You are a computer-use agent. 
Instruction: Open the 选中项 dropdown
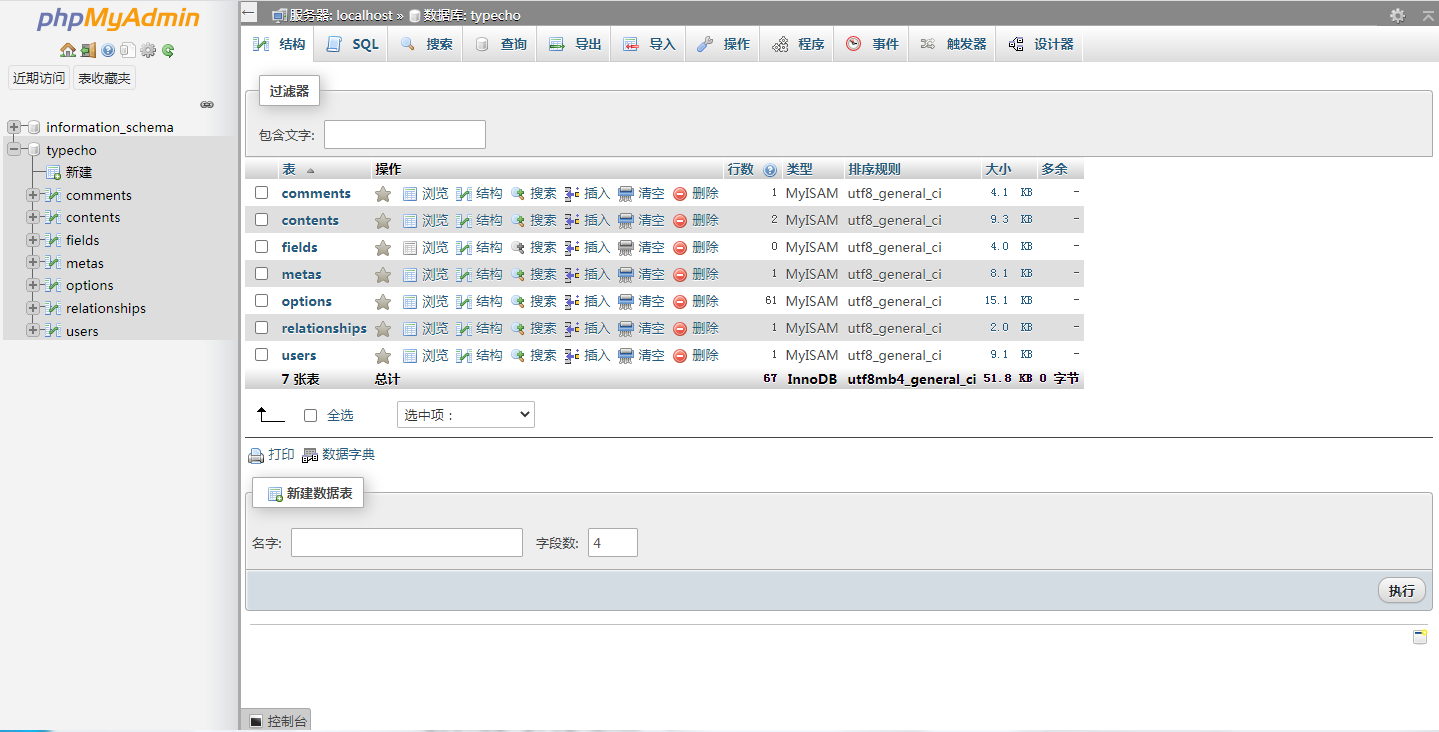click(x=465, y=415)
